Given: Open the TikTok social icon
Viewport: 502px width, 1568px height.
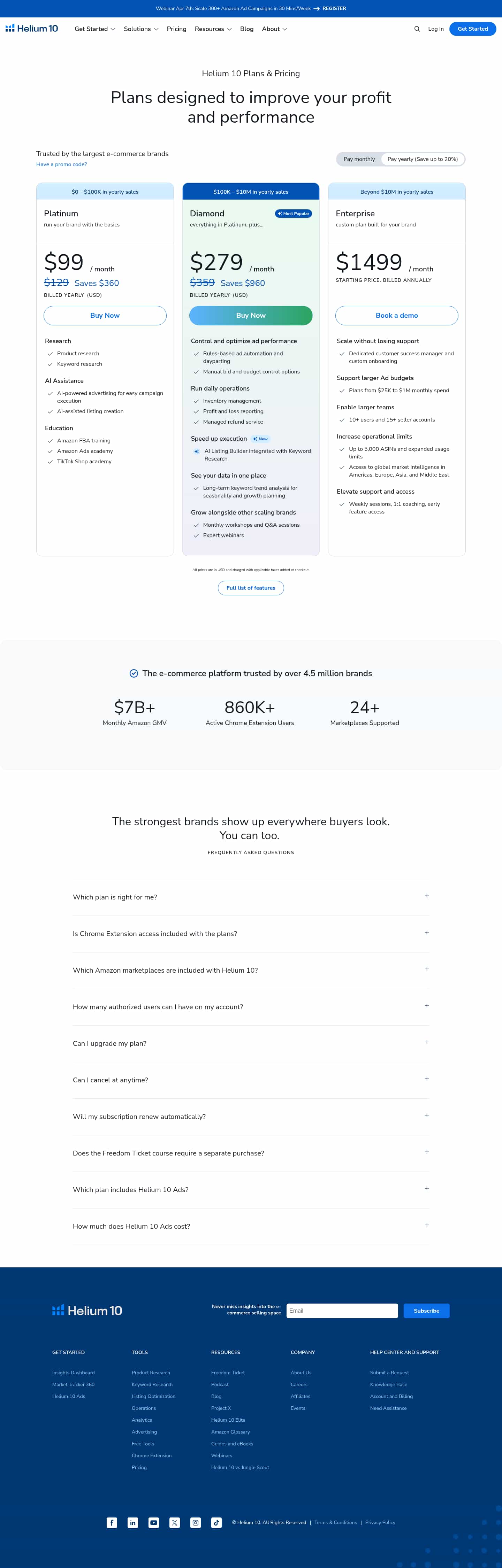Looking at the screenshot, I should click(216, 1522).
